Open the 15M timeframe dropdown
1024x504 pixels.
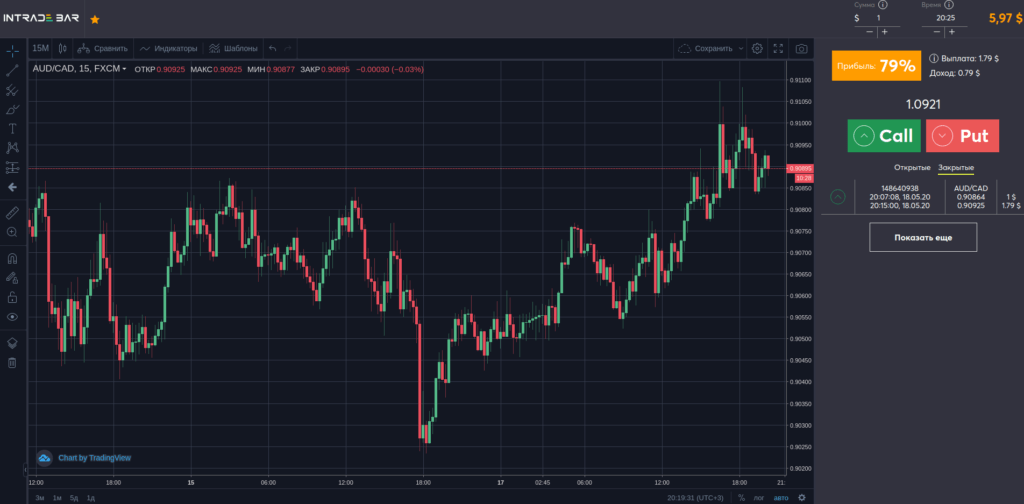tap(40, 48)
